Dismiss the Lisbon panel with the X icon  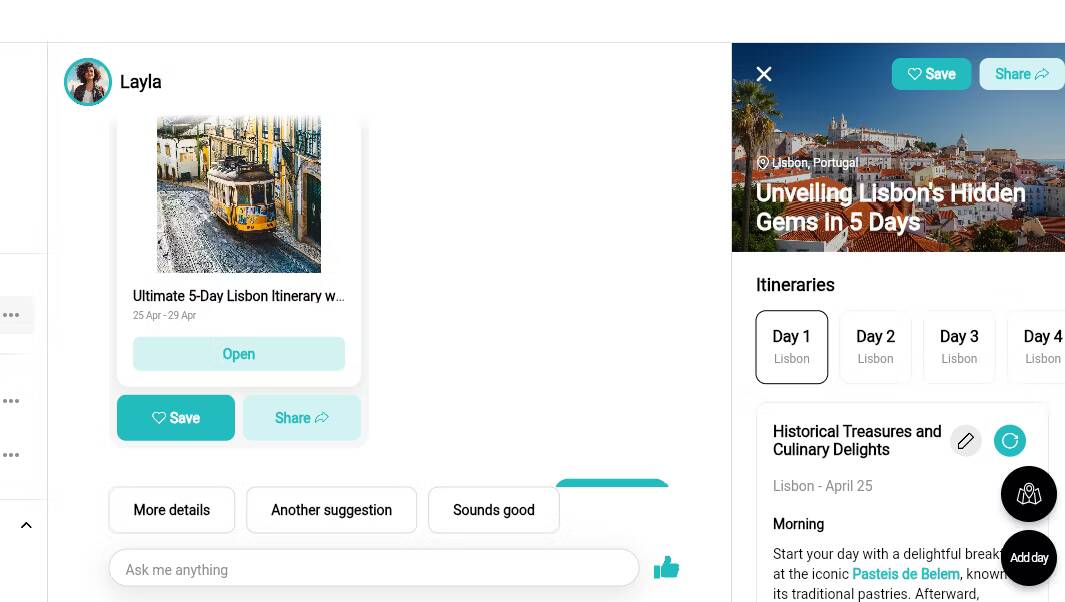tap(764, 74)
